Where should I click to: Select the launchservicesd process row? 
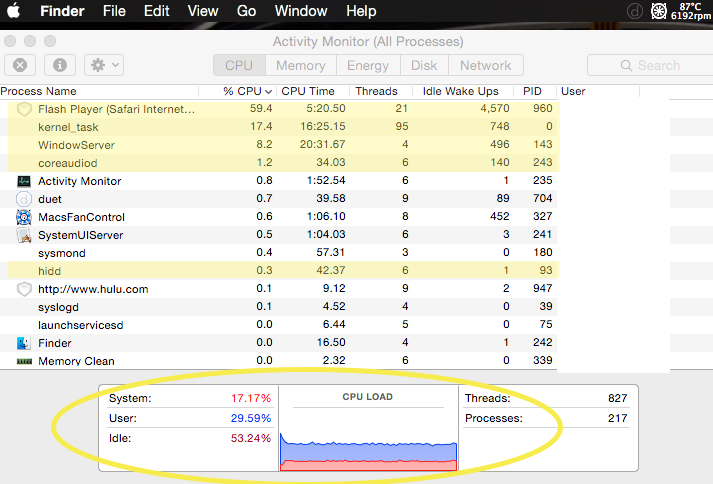(278, 325)
